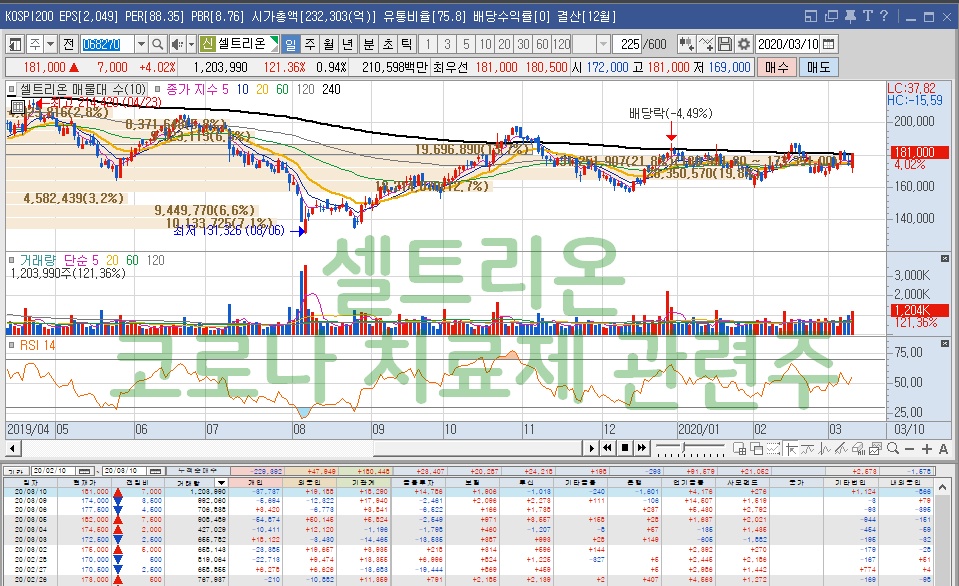Viewport: 959px width, 586px height.
Task: Select the 월 monthly chart period
Action: click(329, 44)
